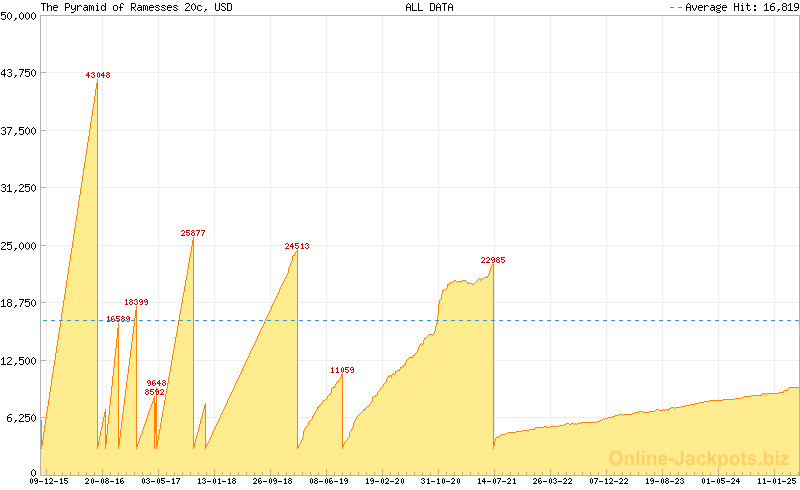800x490 pixels.
Task: Click the 18399 peak value label
Action: [x=137, y=302]
